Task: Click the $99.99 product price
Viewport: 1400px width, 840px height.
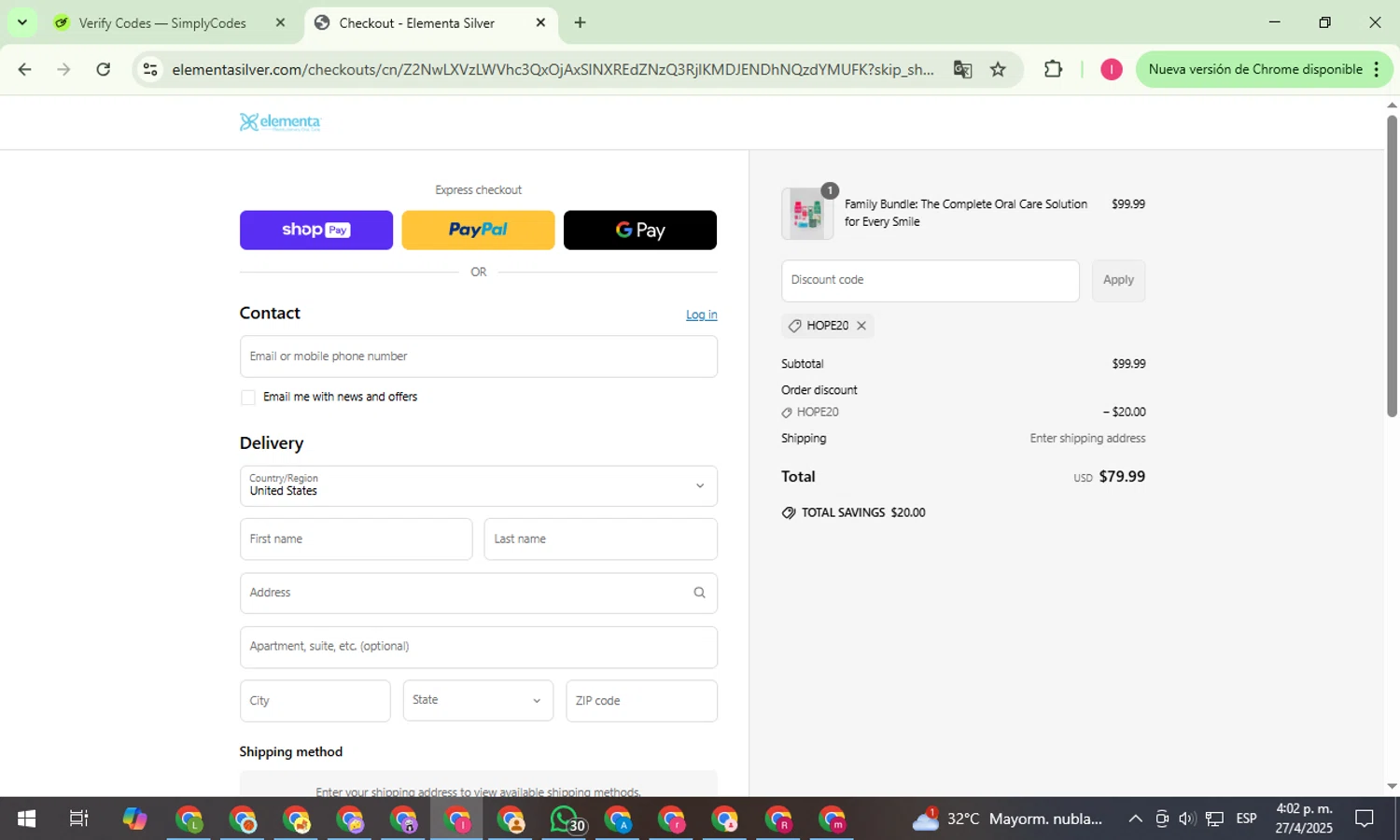Action: coord(1128,204)
